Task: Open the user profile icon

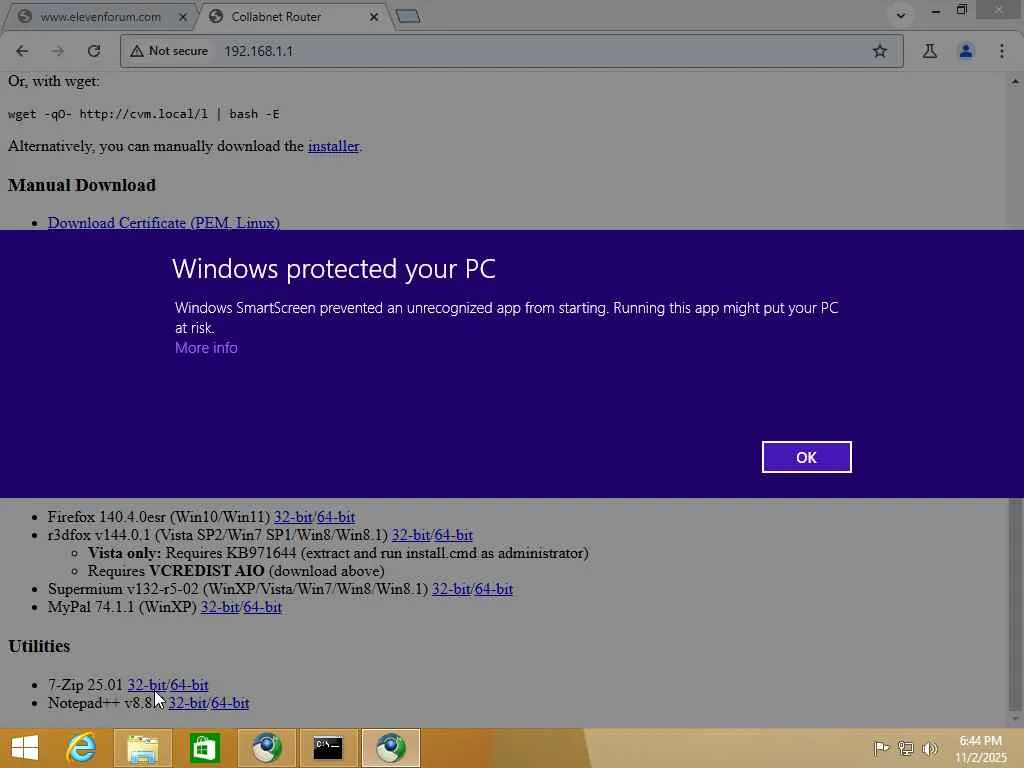Action: 966,51
